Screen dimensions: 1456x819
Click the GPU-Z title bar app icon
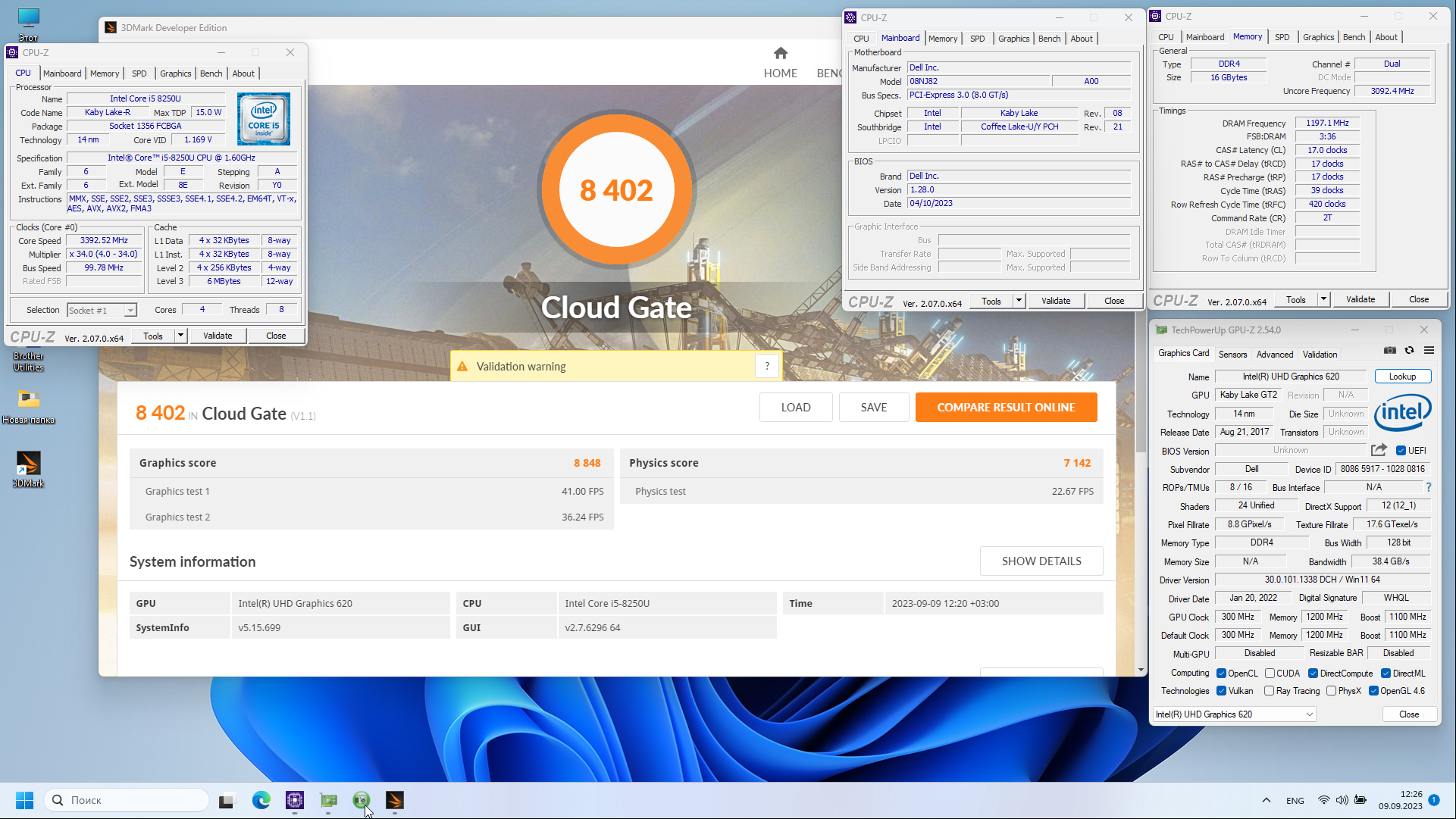click(1161, 330)
